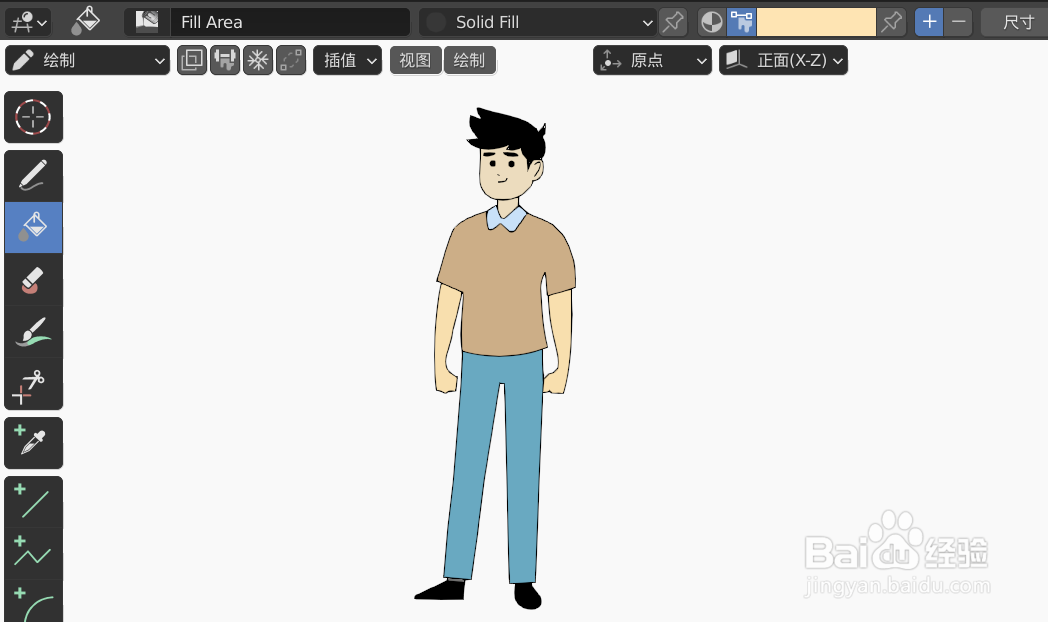Screen dimensions: 1048x622
Task: Open the editor type menu
Action: point(28,22)
